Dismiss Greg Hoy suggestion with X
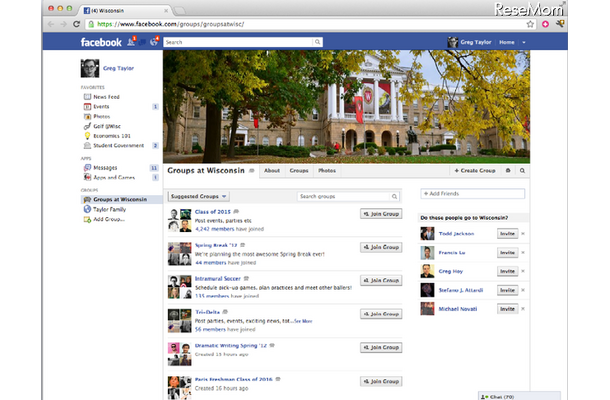This screenshot has height=400, width=610. tap(523, 271)
